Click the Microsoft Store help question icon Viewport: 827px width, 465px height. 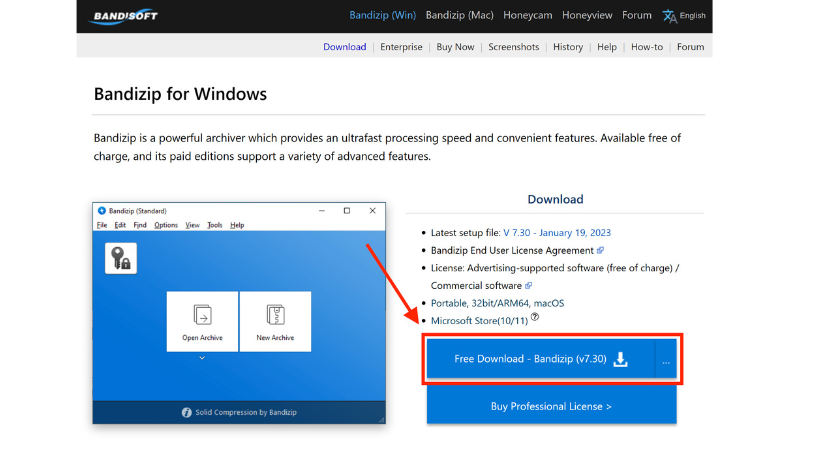coord(535,317)
